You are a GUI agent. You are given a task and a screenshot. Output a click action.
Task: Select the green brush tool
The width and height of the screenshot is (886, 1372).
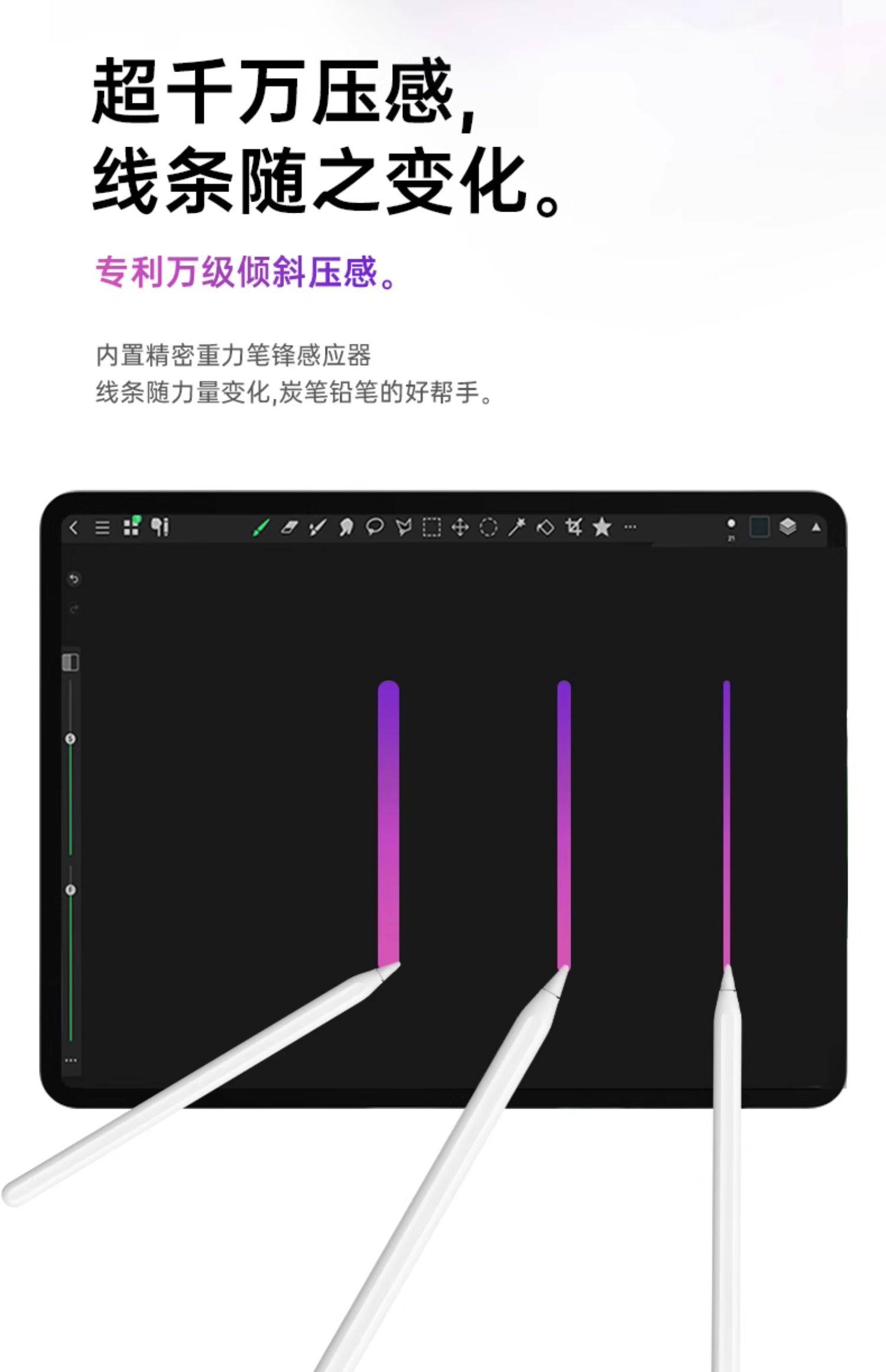coord(260,527)
